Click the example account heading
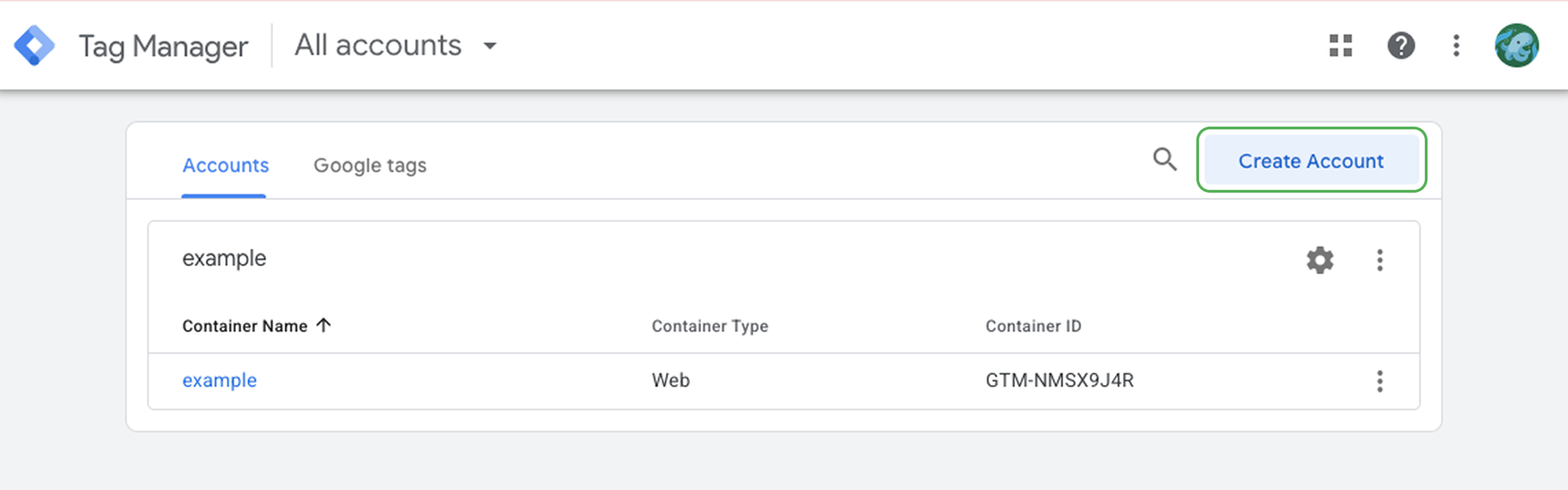Screen dimensions: 1568x490 click(224, 259)
